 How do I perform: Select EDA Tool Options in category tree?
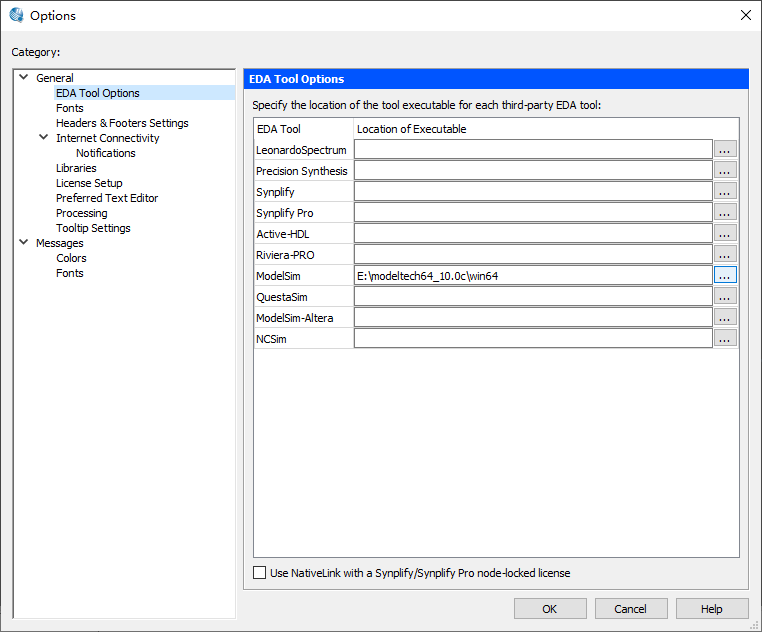pos(98,93)
